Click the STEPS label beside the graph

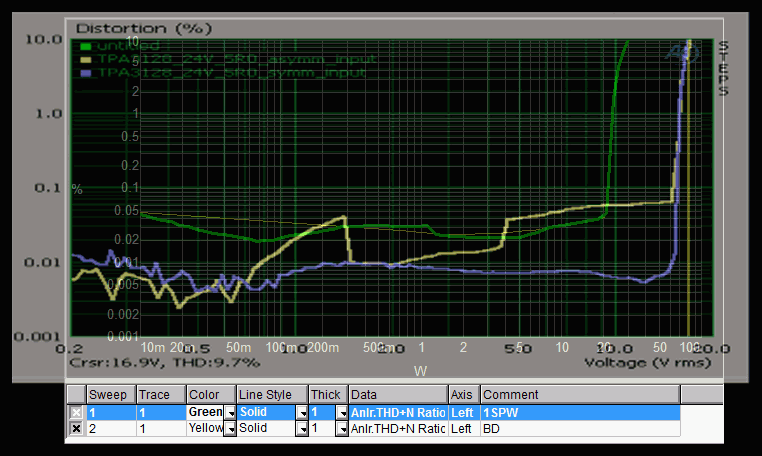724,68
